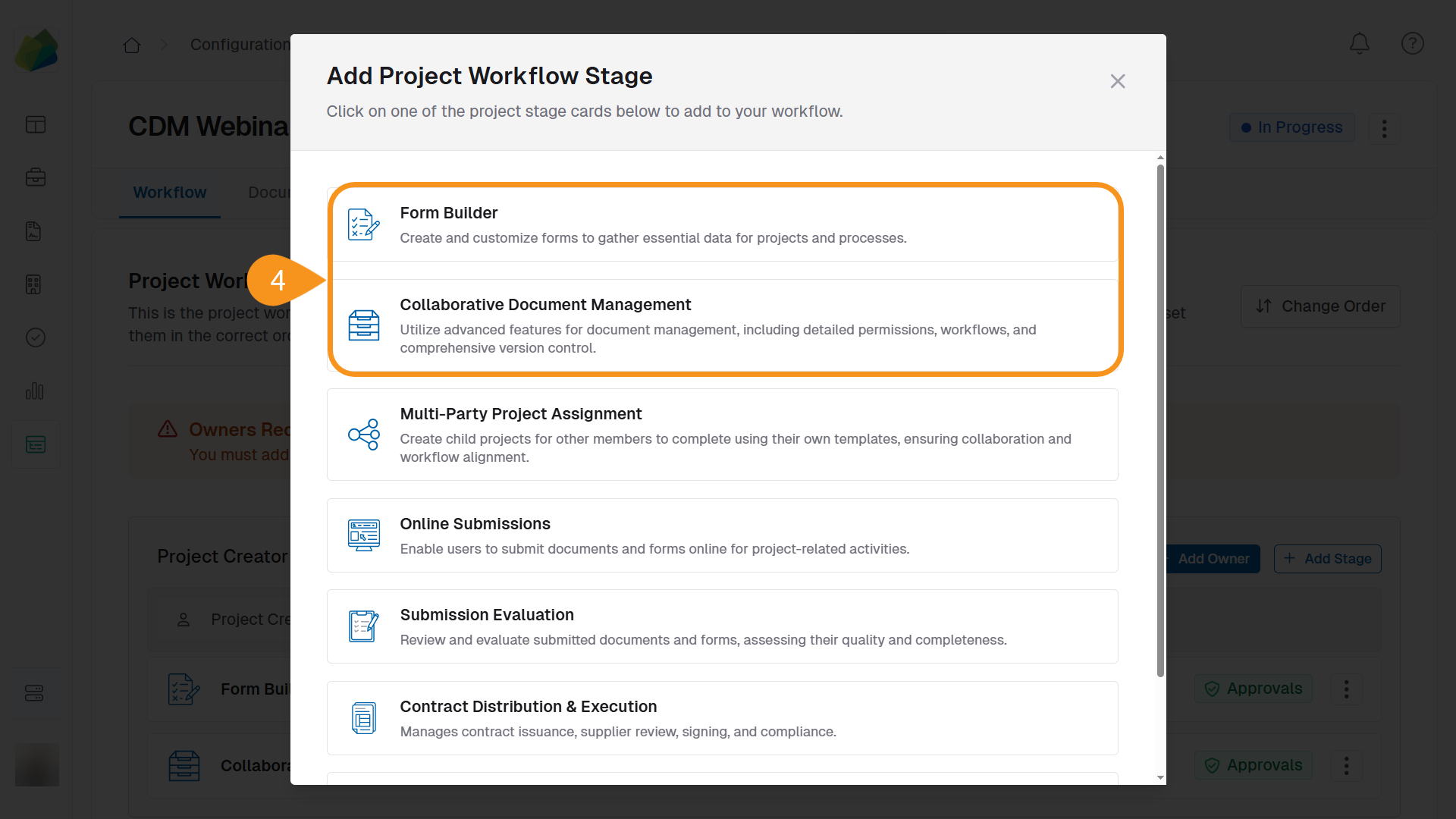Open the kebab menu beside In Progress
Screen dimensions: 1456x819
coord(1383,128)
